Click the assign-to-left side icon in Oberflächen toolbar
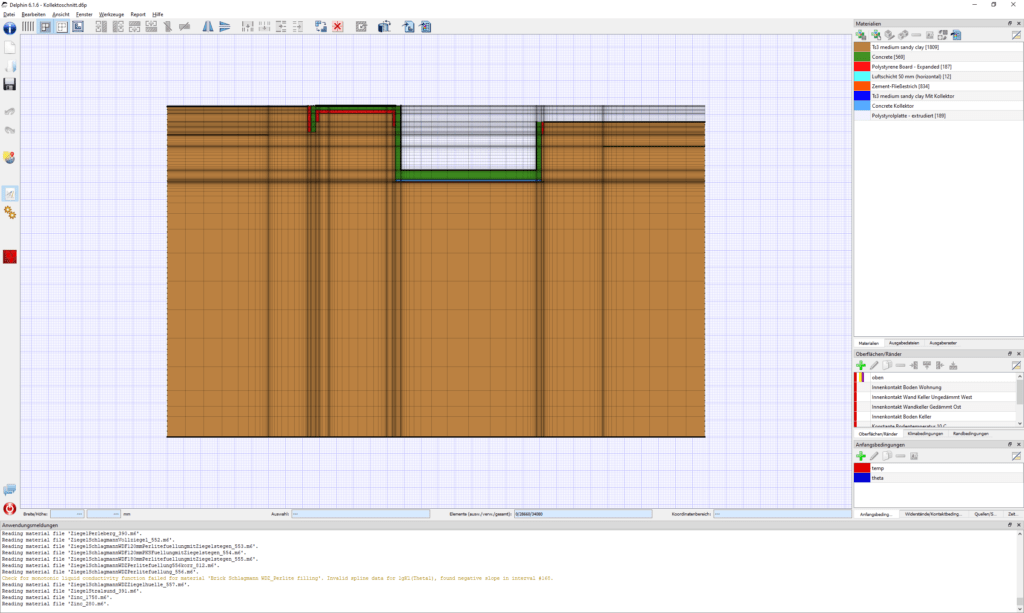 (914, 366)
